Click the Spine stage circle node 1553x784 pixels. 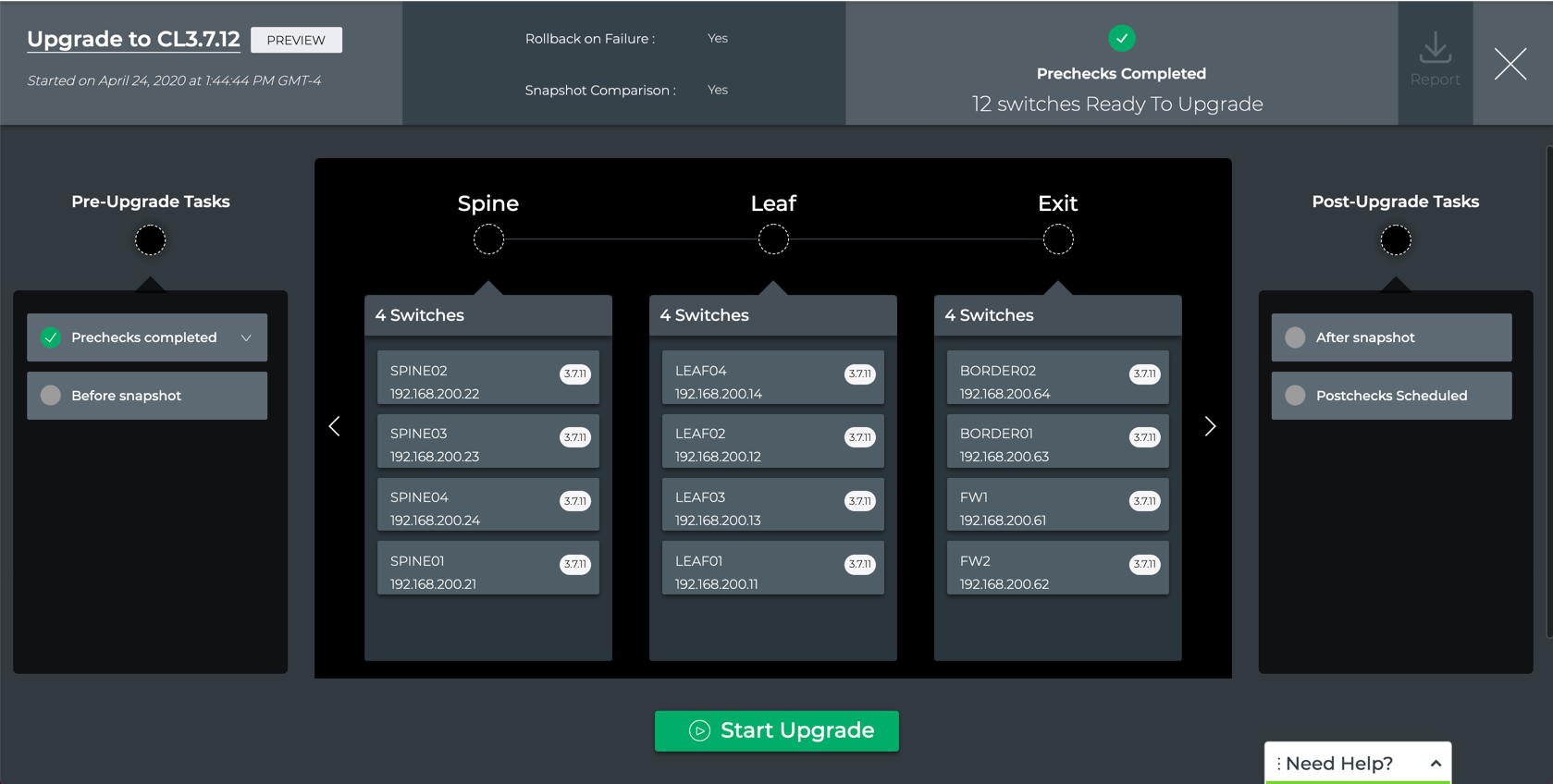pyautogui.click(x=488, y=239)
